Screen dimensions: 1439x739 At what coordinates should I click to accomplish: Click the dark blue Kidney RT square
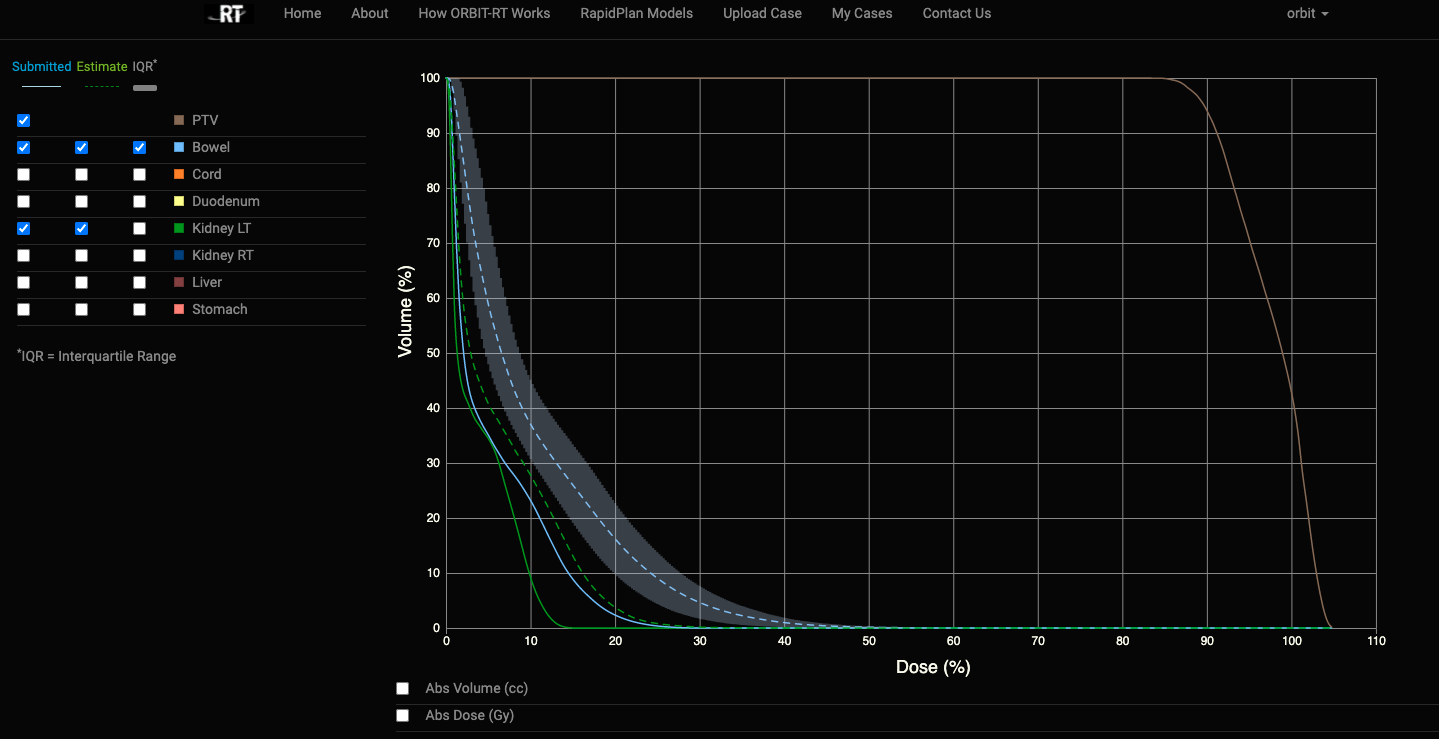coord(179,255)
